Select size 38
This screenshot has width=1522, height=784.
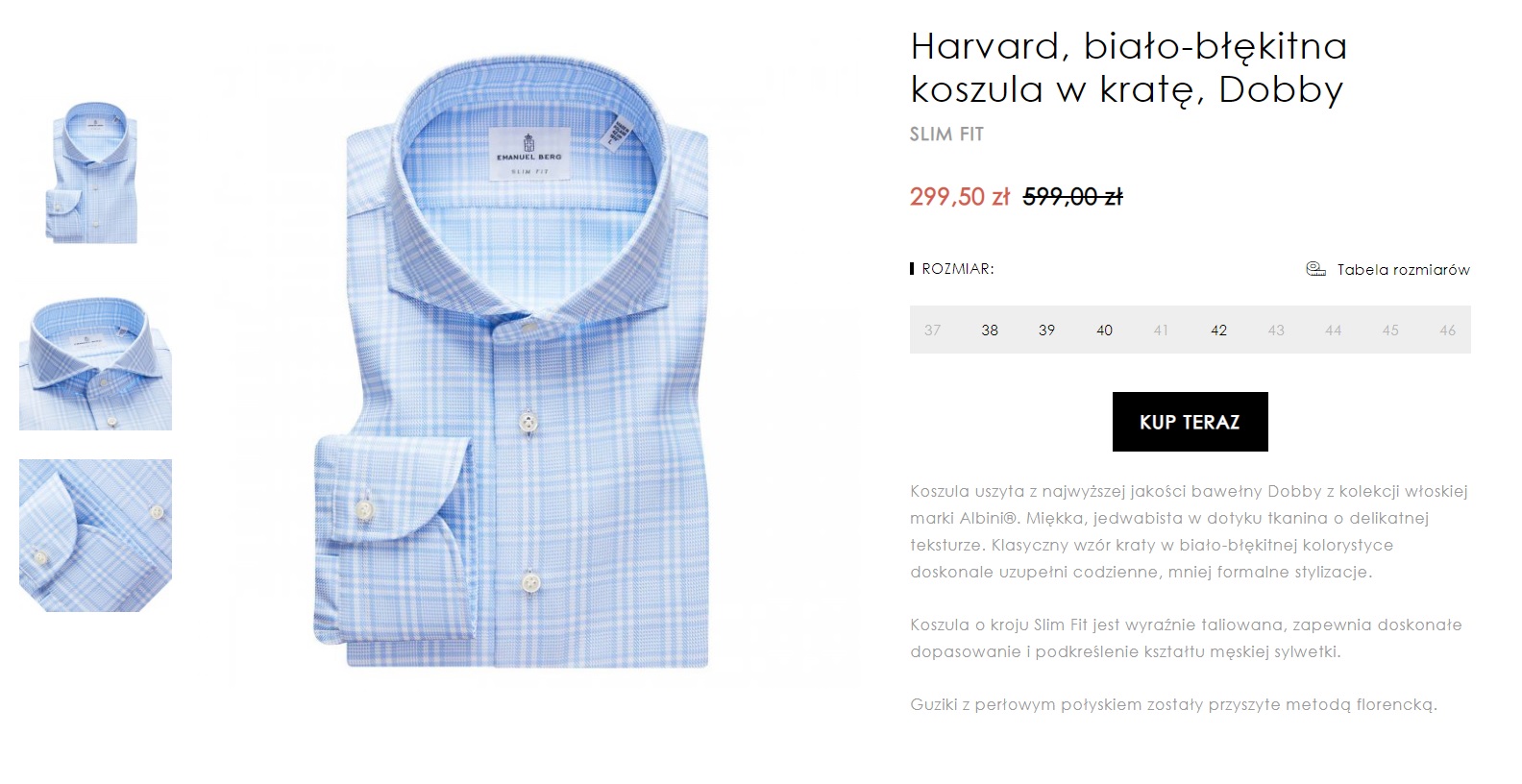(x=990, y=331)
